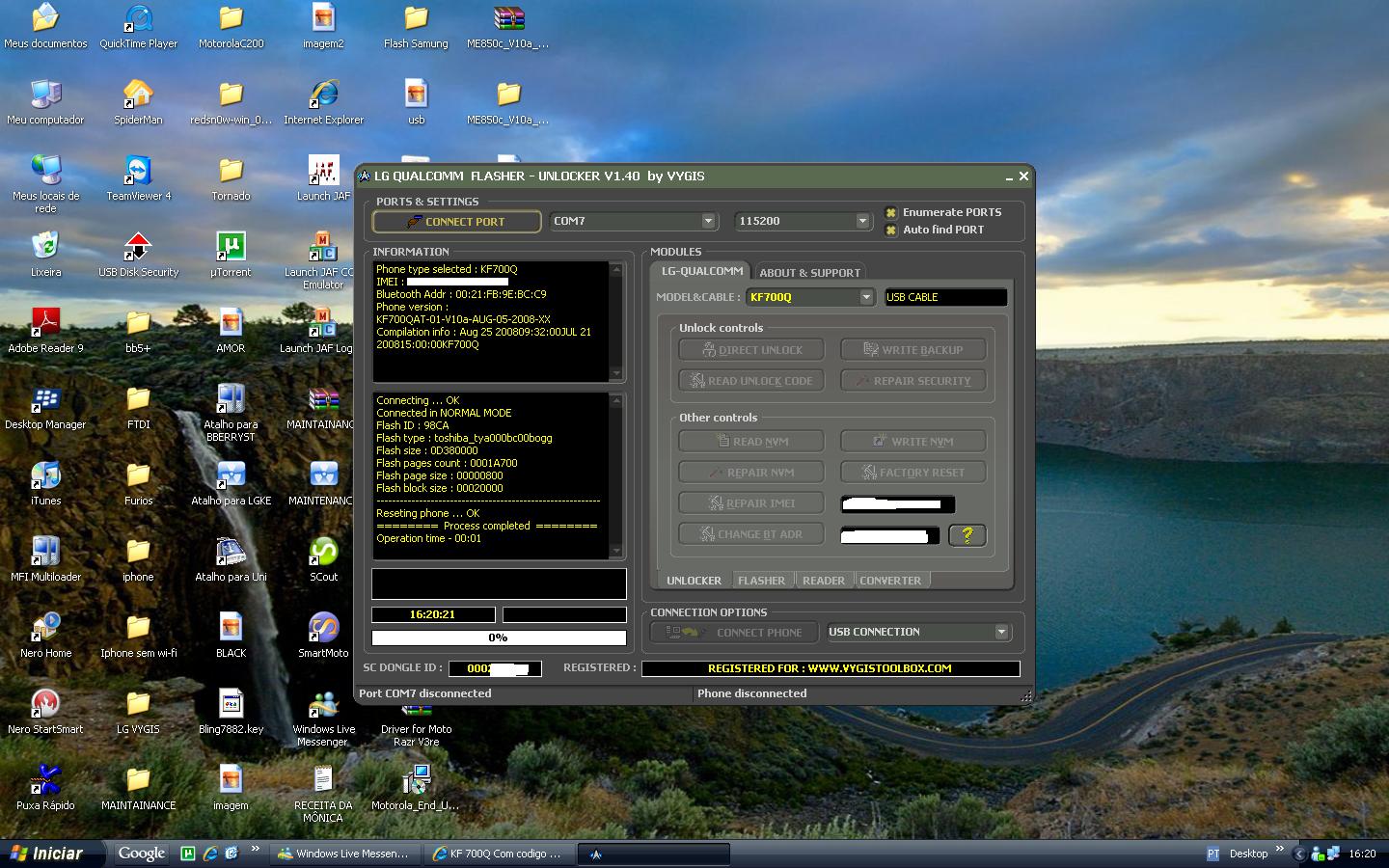Viewport: 1389px width, 868px height.
Task: Select the READER bottom tab
Action: pyautogui.click(x=824, y=581)
